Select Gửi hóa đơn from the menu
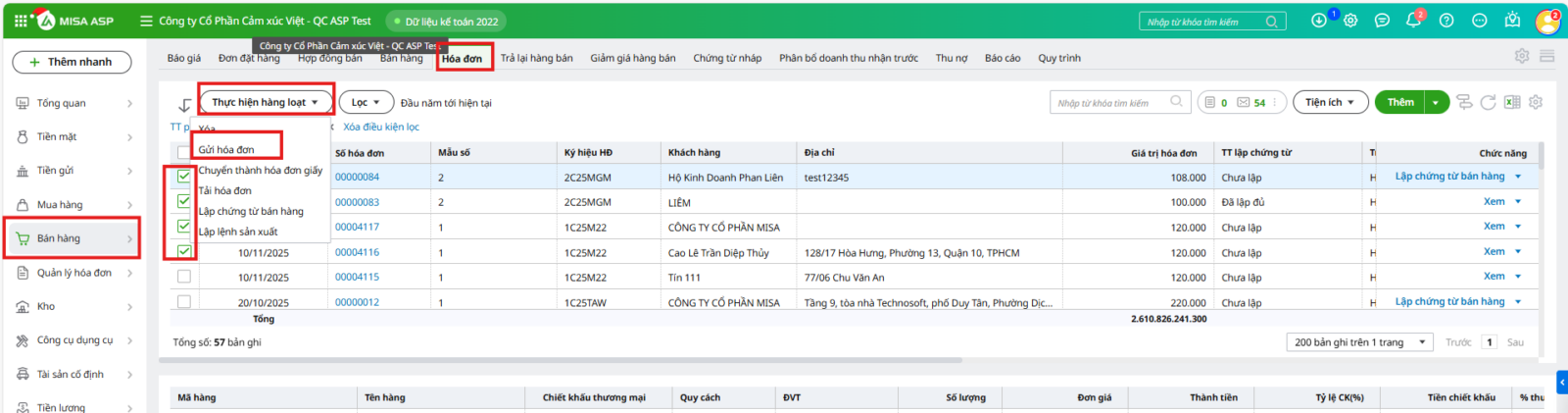The height and width of the screenshot is (413, 1568). pos(226,149)
